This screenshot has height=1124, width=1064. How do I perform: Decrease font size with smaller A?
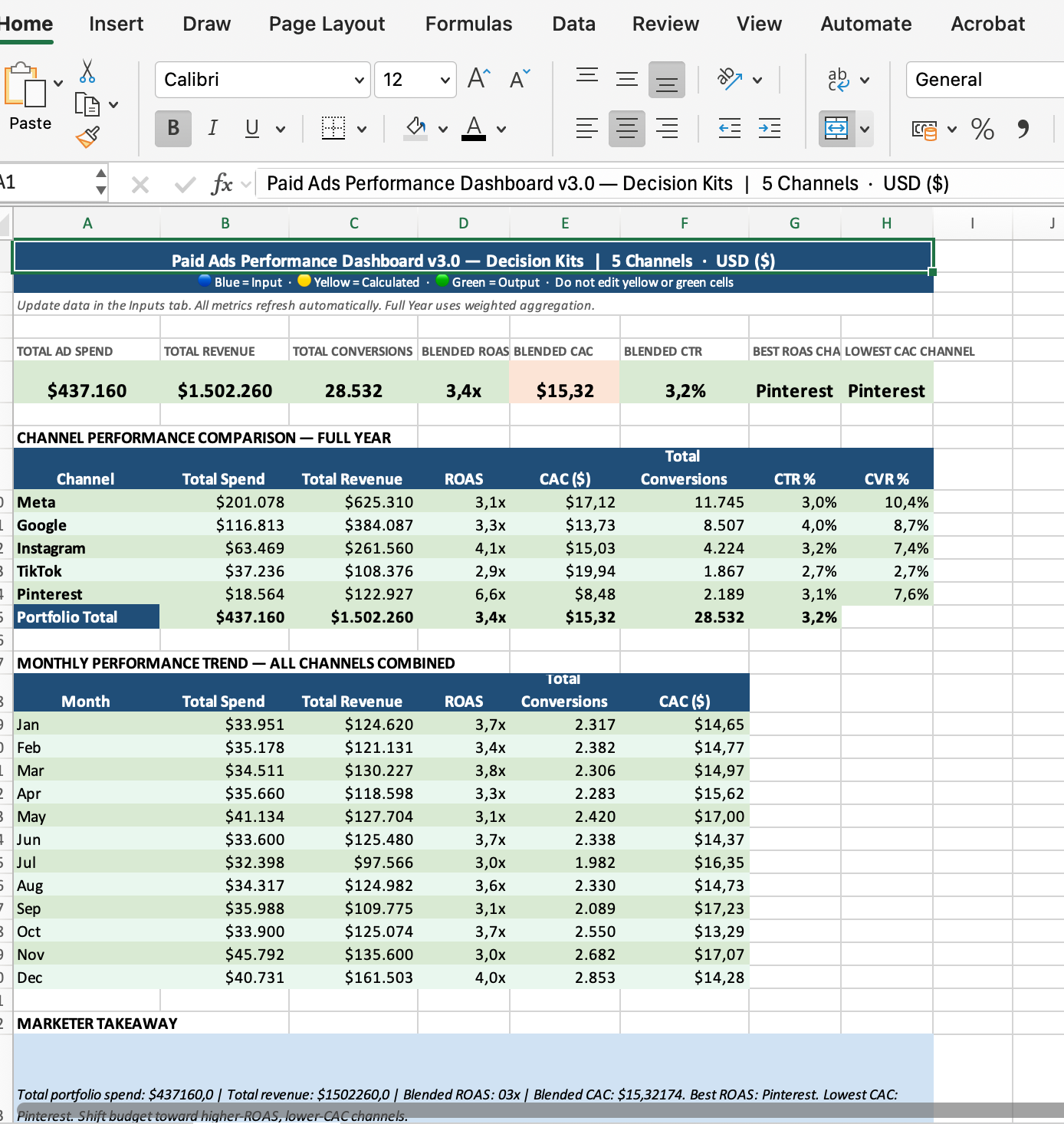(520, 79)
